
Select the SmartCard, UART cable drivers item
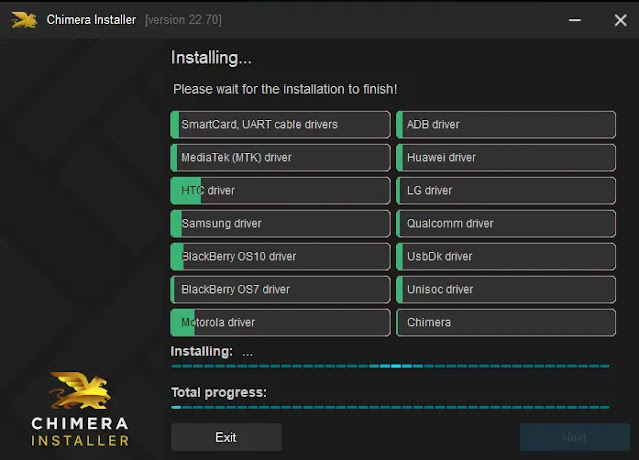280,125
